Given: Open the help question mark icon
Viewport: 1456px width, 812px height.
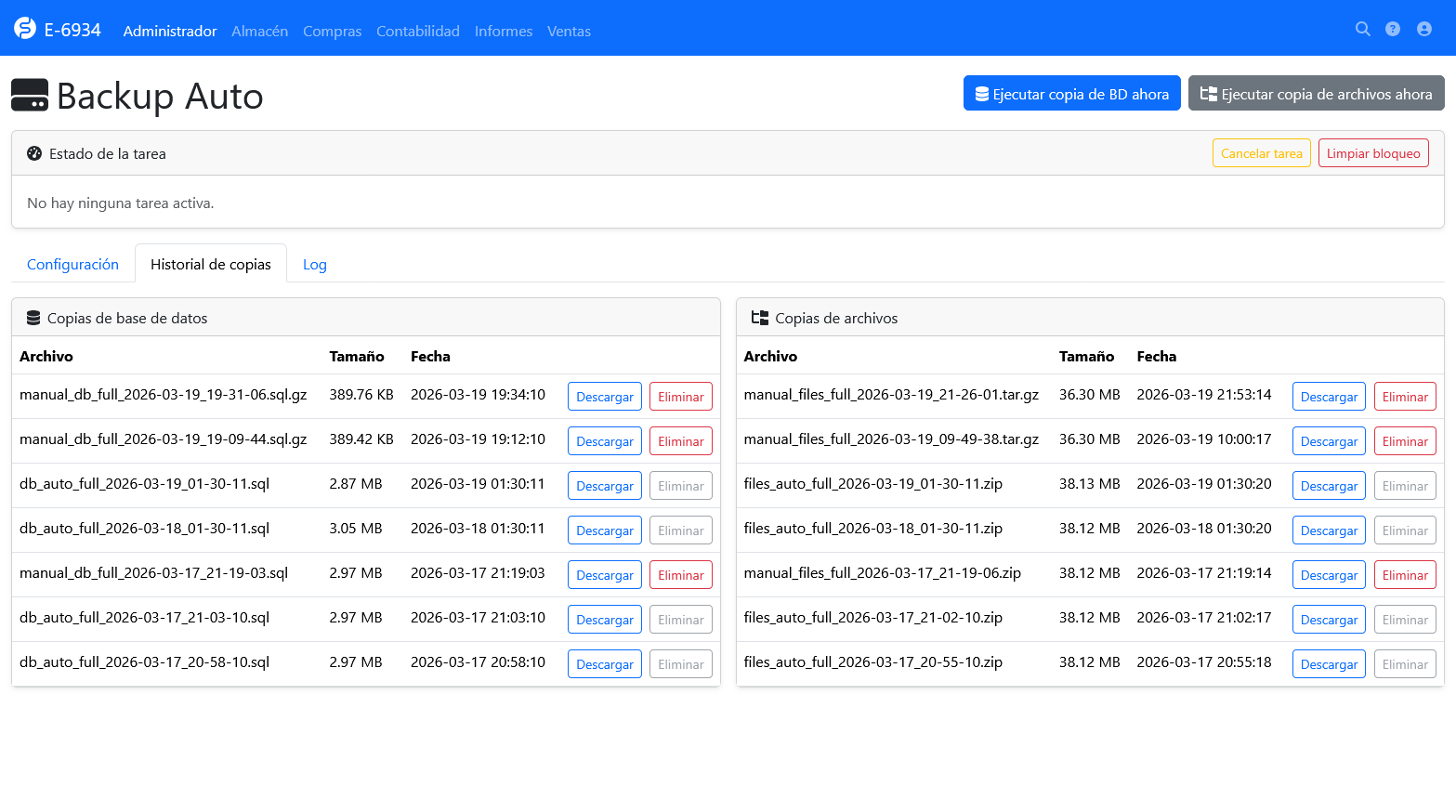Looking at the screenshot, I should (1393, 30).
